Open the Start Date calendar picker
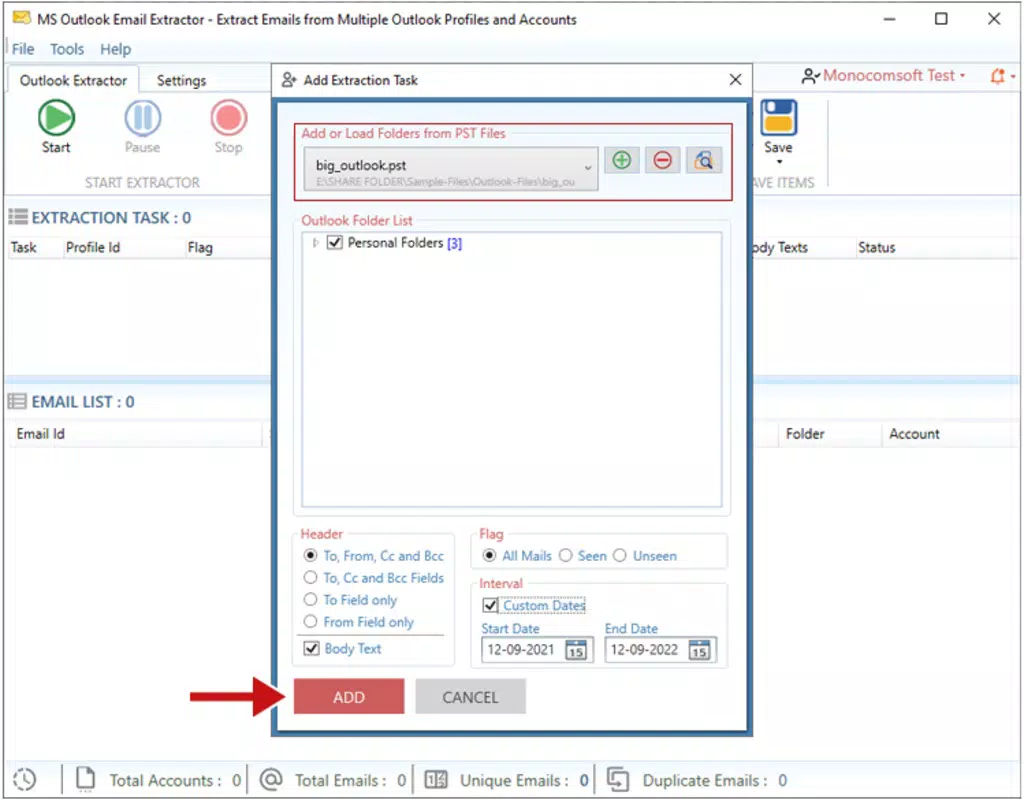Image resolution: width=1024 pixels, height=800 pixels. (x=575, y=650)
